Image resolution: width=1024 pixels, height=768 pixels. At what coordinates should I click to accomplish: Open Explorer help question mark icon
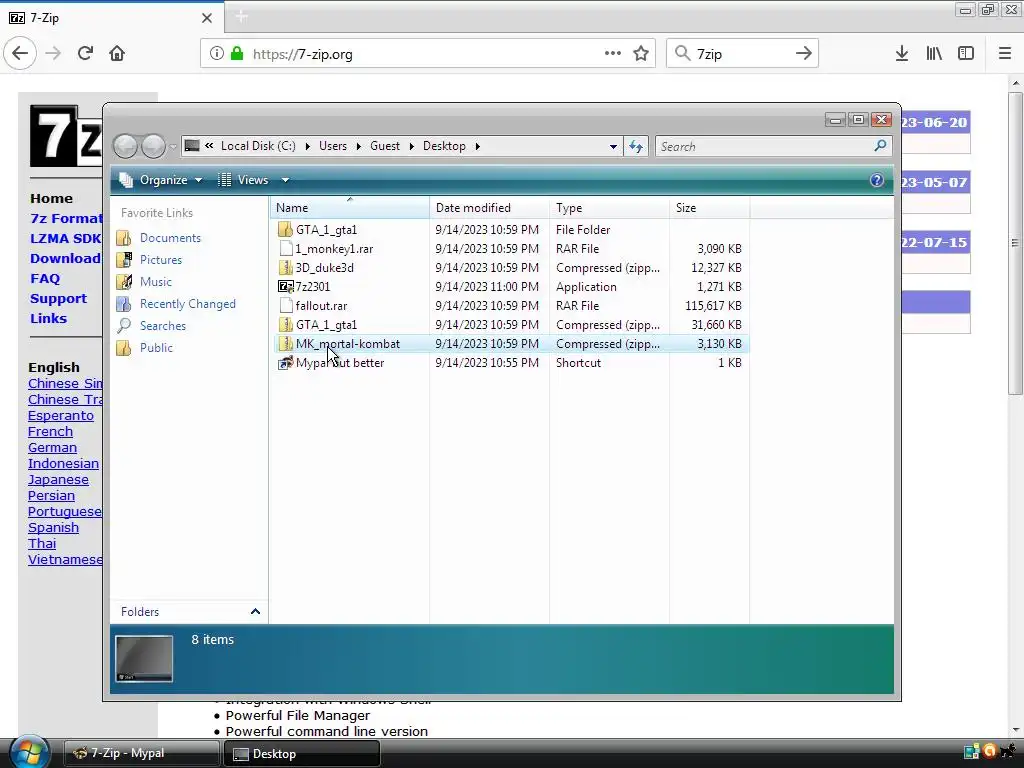click(876, 180)
